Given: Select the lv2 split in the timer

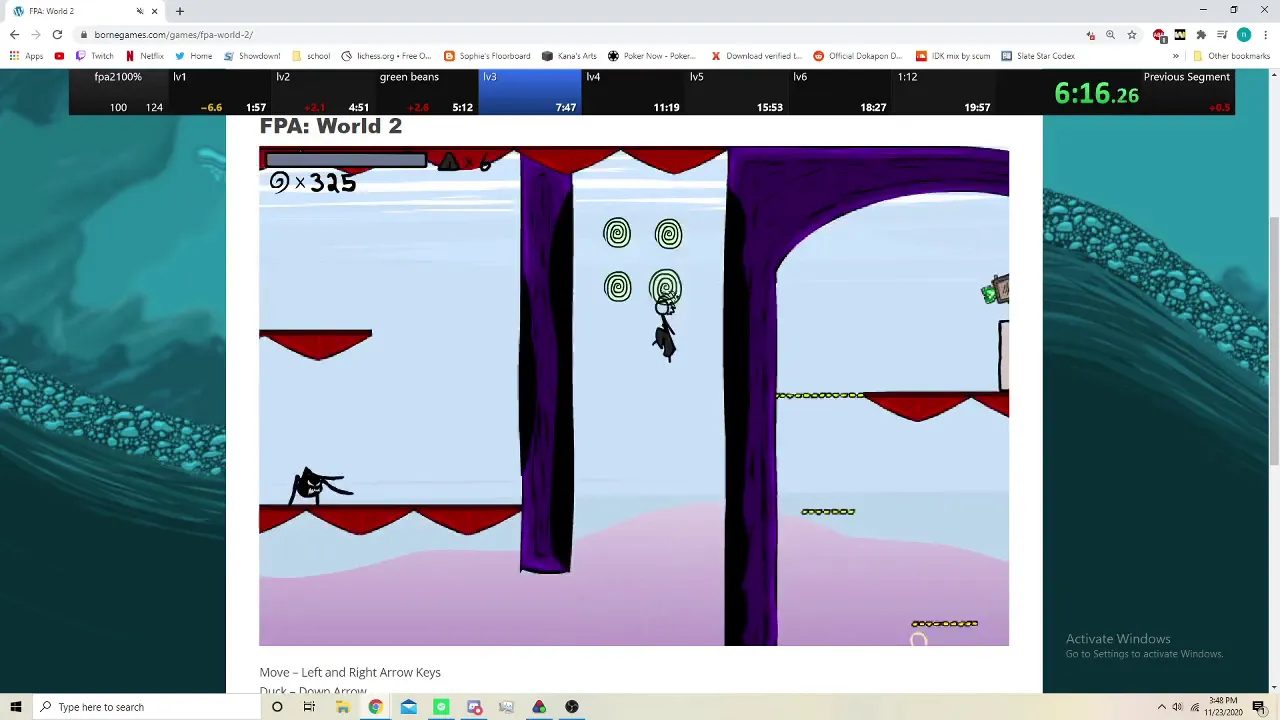Looking at the screenshot, I should pyautogui.click(x=323, y=92).
